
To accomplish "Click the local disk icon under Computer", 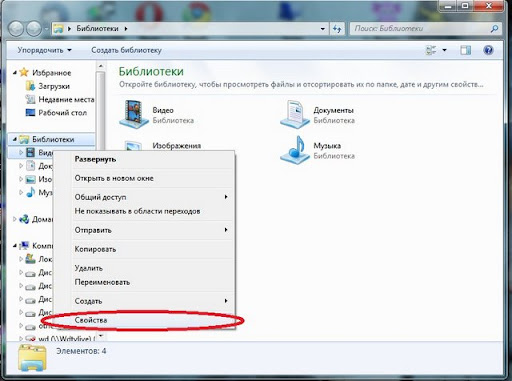I will tap(30, 259).
